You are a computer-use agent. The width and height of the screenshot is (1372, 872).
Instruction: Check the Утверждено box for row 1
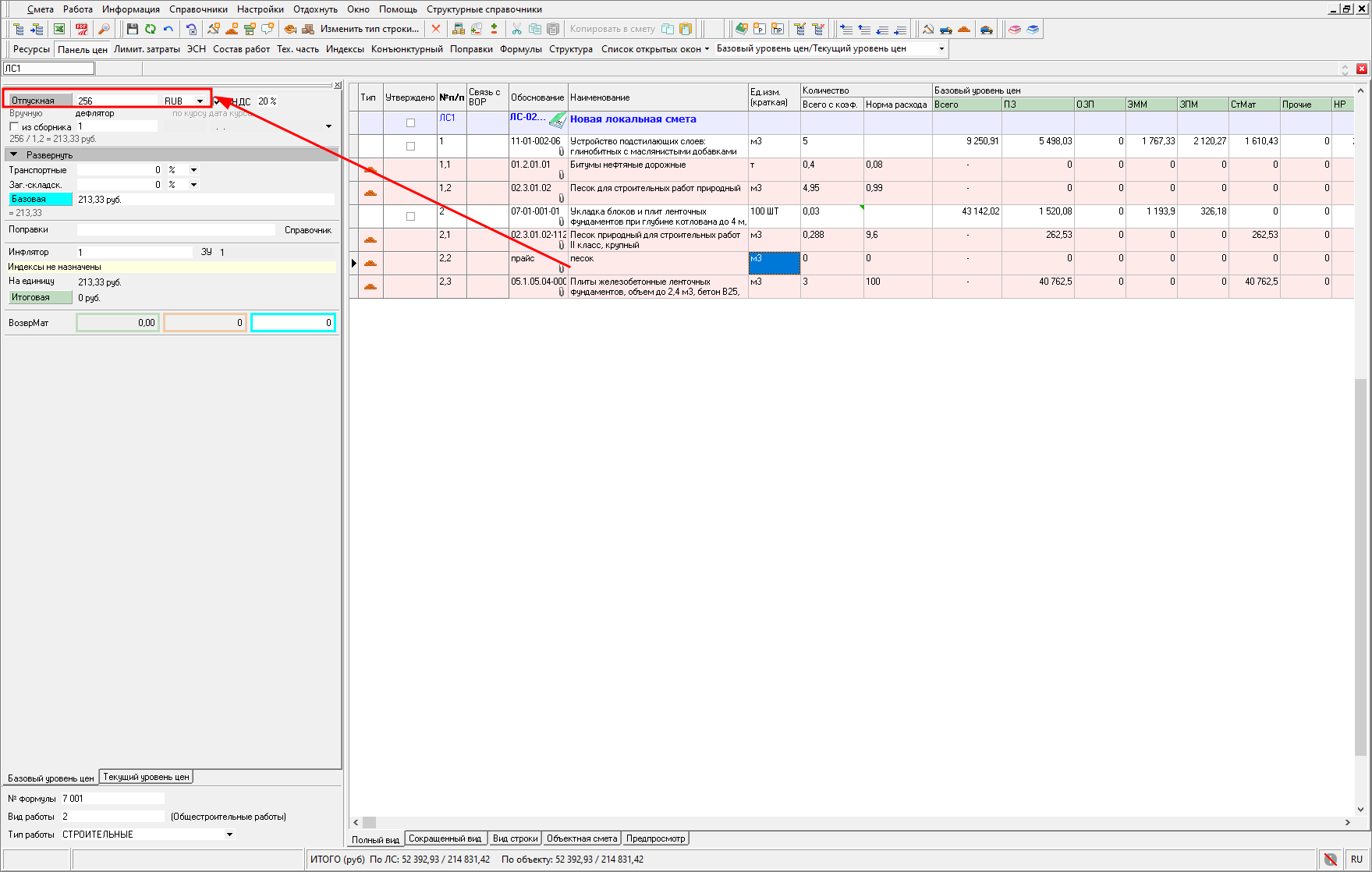(410, 146)
